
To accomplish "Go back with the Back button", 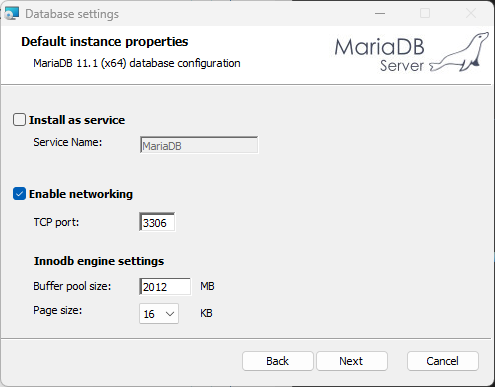I will coord(278,361).
